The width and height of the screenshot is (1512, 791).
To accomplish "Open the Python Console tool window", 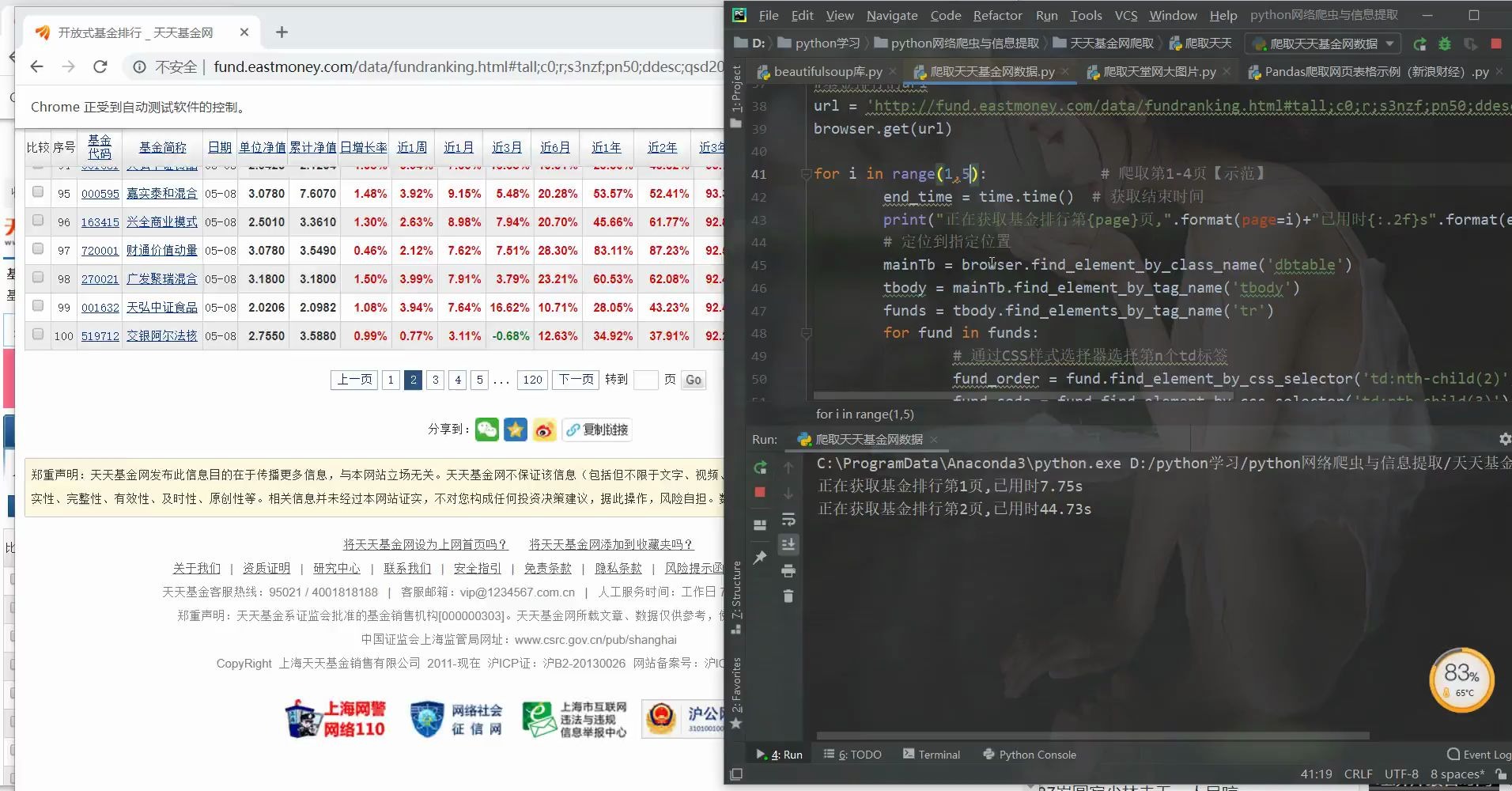I will tap(1029, 755).
